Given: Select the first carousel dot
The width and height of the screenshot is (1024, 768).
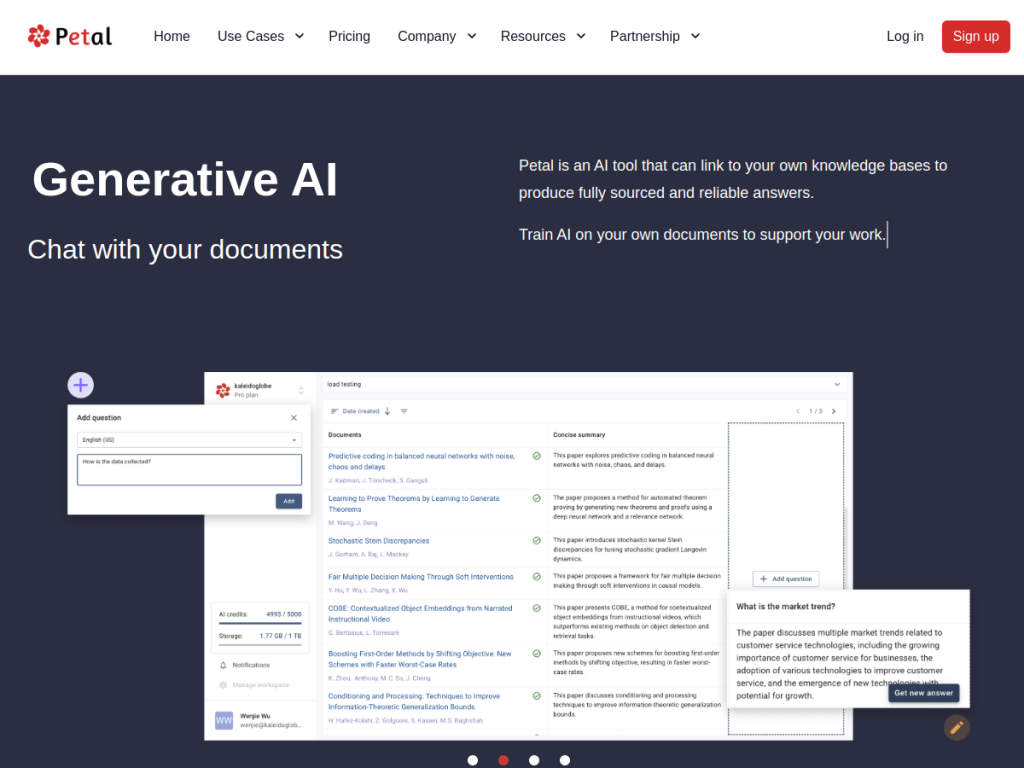Looking at the screenshot, I should tap(473, 760).
